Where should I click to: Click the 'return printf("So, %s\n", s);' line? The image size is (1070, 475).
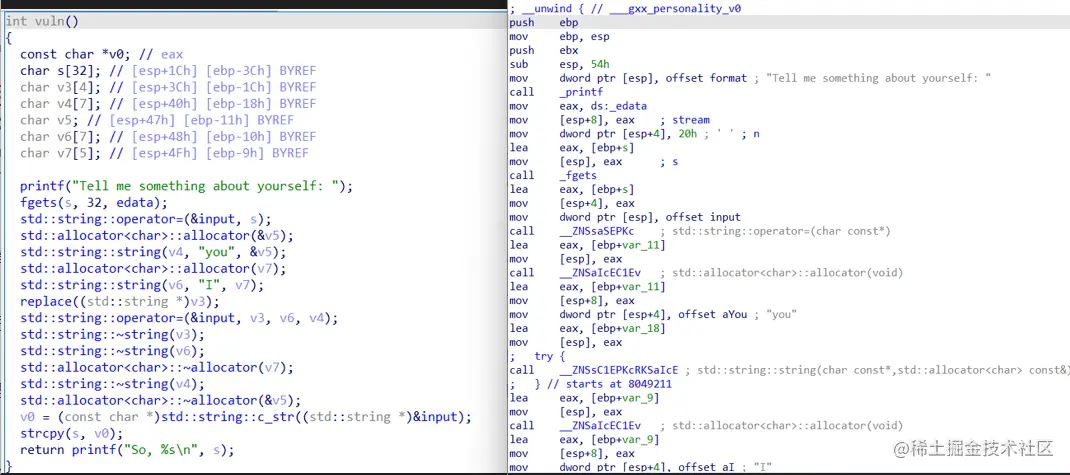click(127, 450)
